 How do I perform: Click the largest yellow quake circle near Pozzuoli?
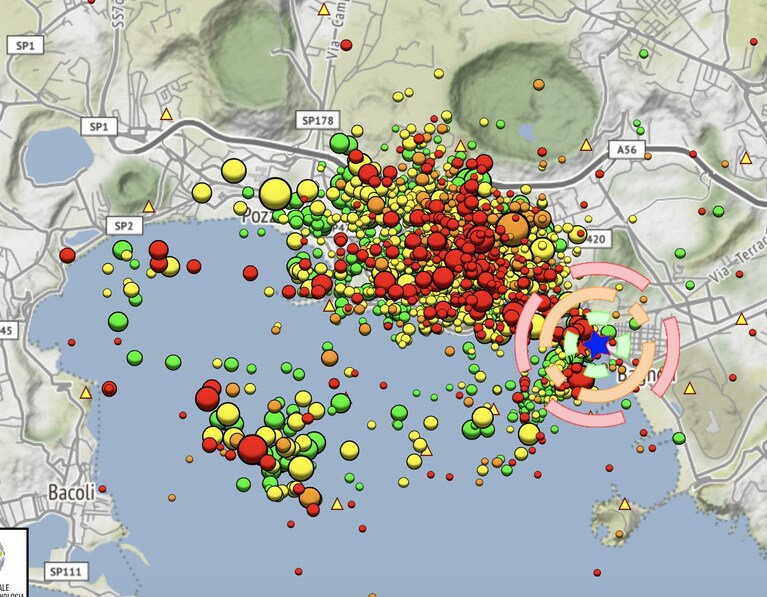pyautogui.click(x=275, y=194)
